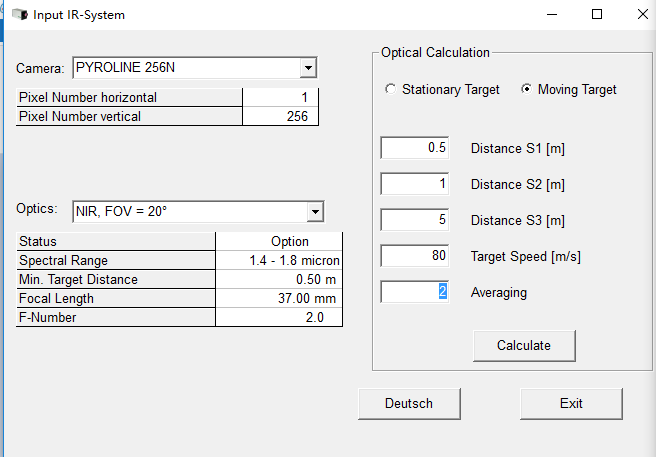
Task: Maximize the Input IR-System window
Action: pos(597,15)
